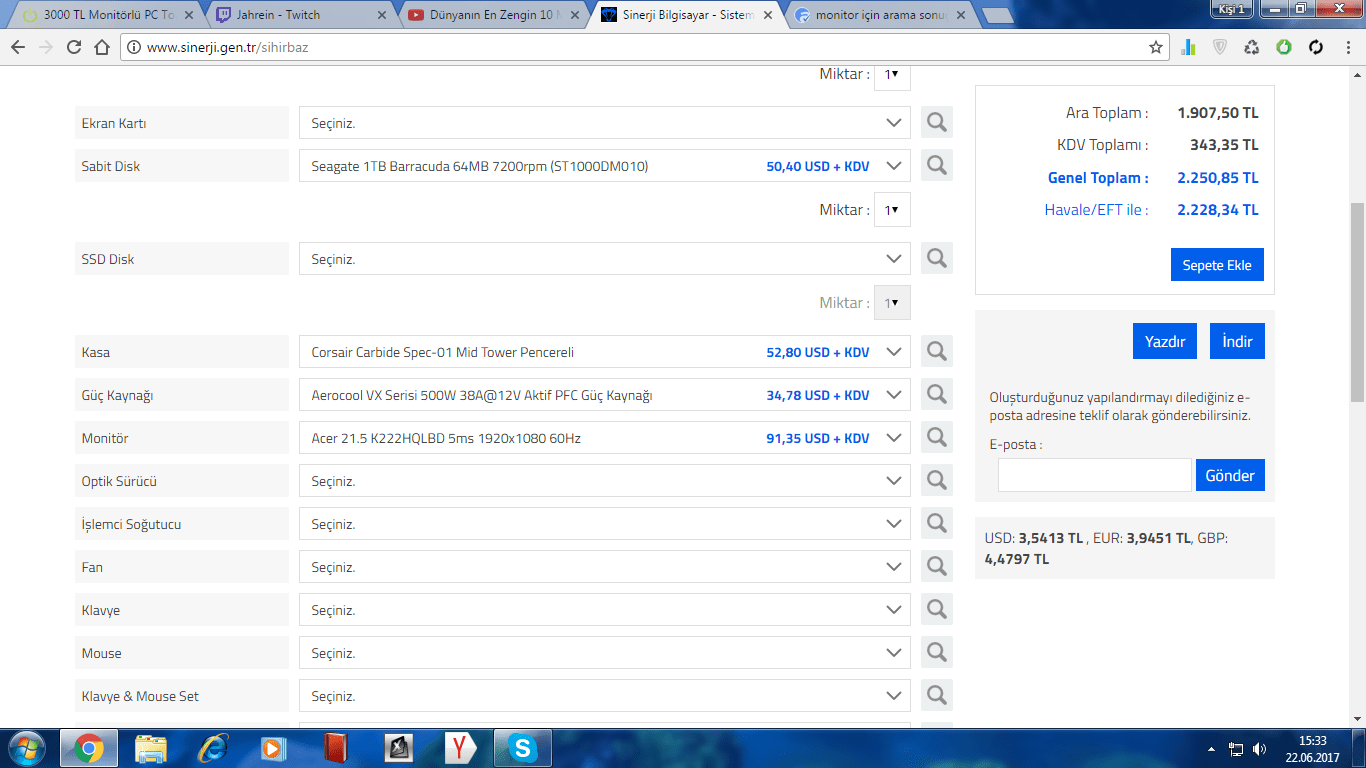Open a new tab with the new-tab button
1366x768 pixels.
point(997,15)
